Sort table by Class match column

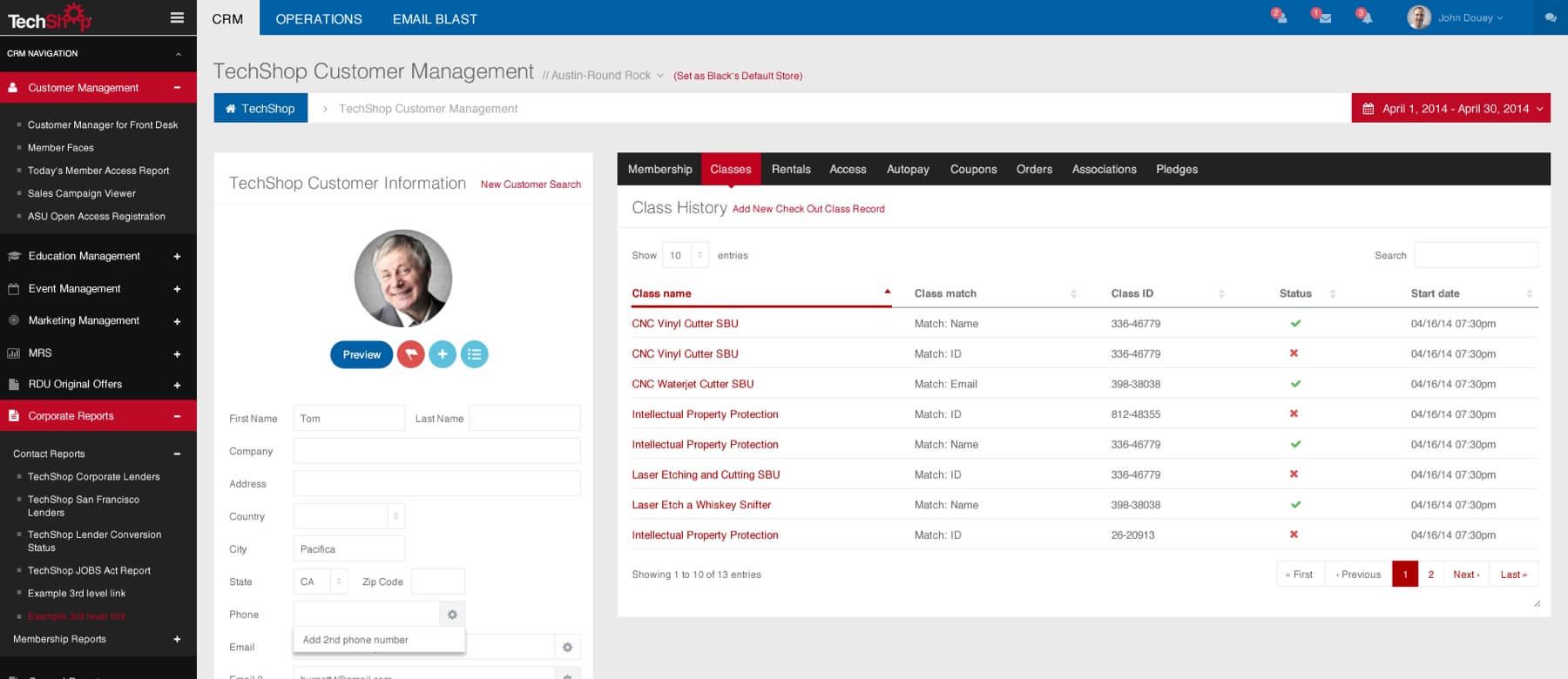click(996, 293)
